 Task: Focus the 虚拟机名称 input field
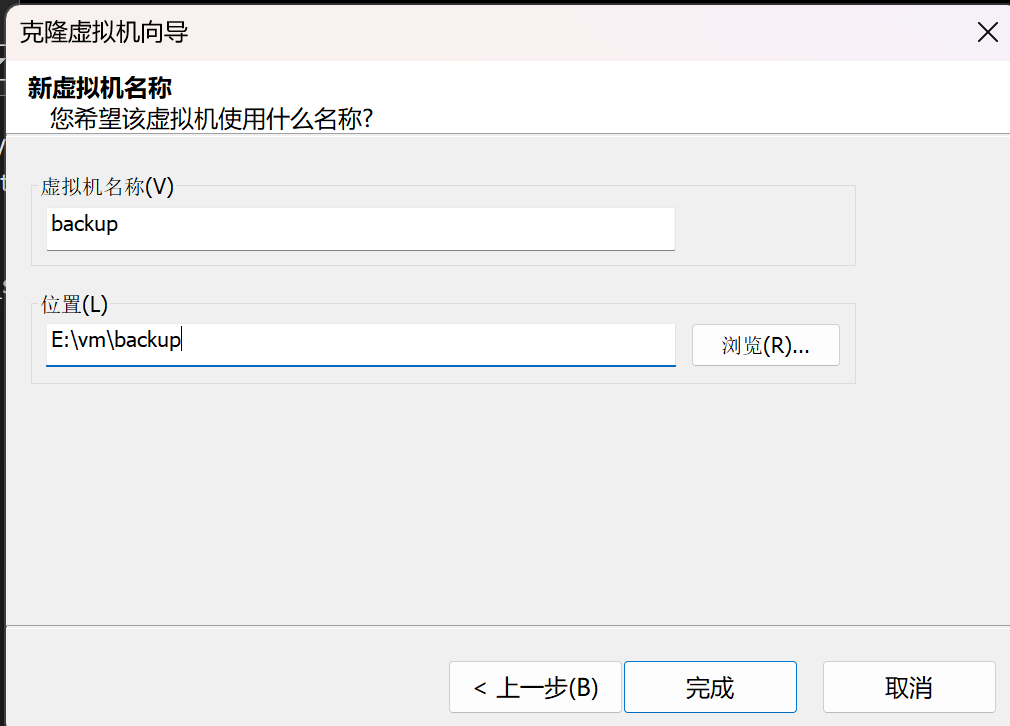(x=361, y=229)
